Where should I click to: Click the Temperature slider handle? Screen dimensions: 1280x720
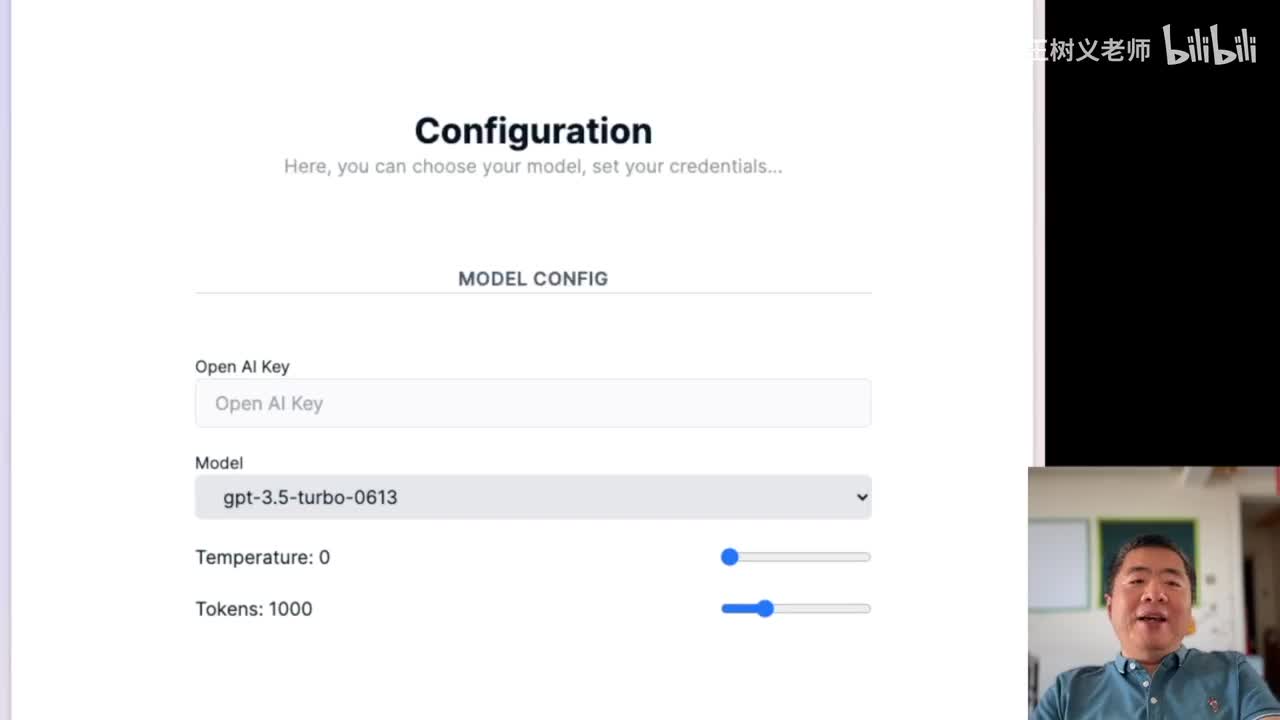(730, 557)
